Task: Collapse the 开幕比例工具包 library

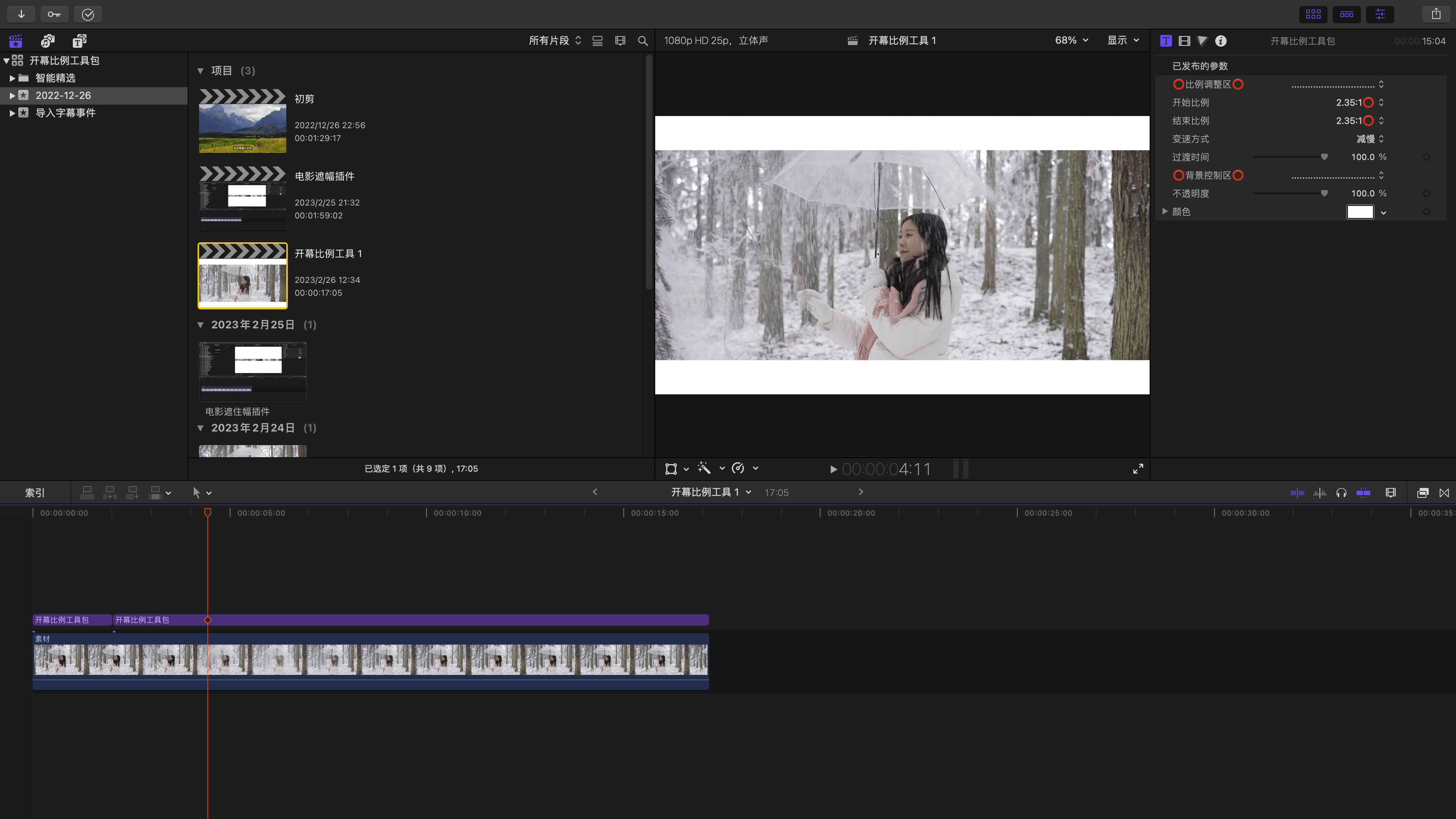Action: click(x=6, y=61)
